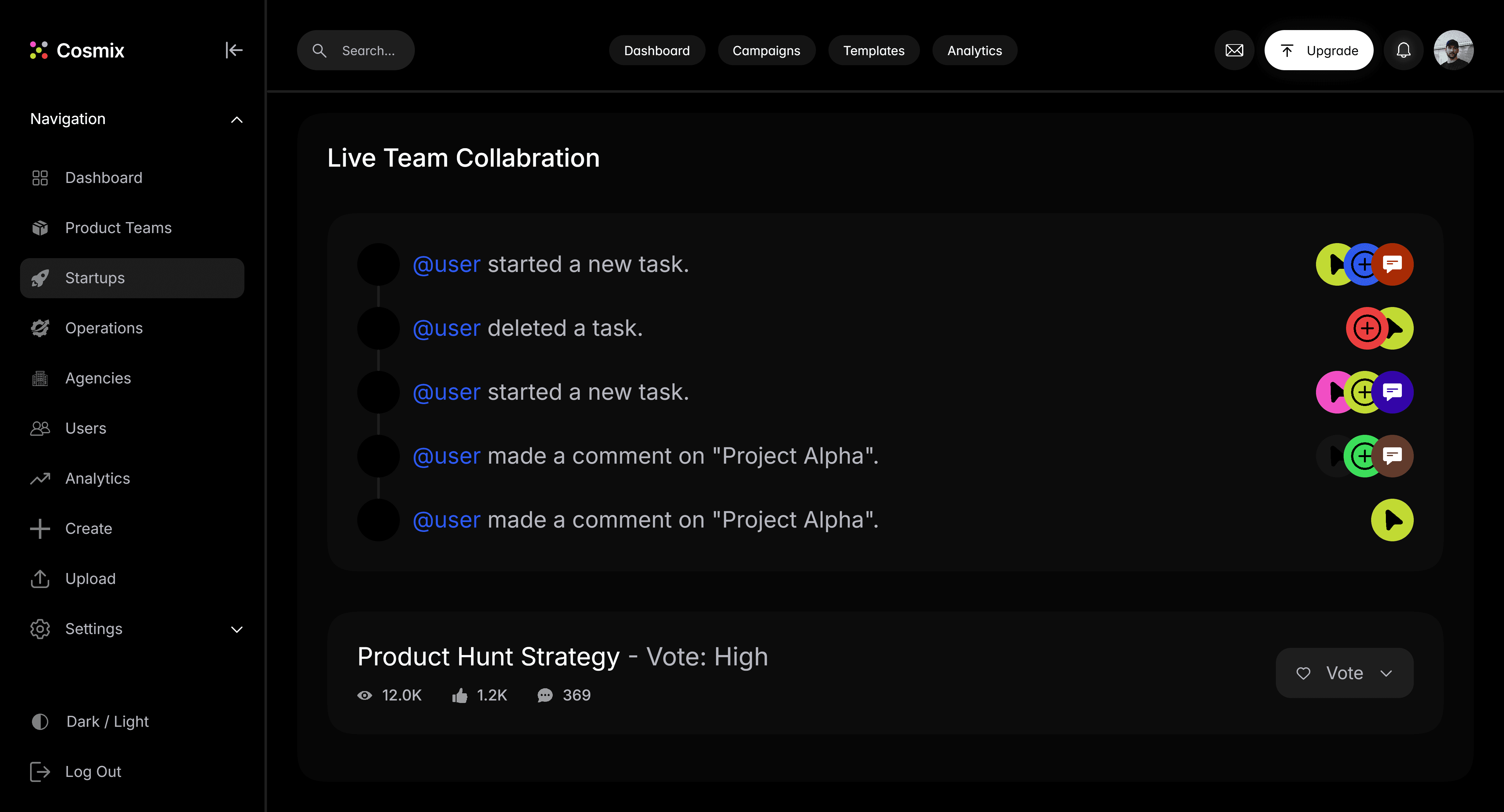Expand the Settings submenu
The width and height of the screenshot is (1504, 812).
pos(237,629)
